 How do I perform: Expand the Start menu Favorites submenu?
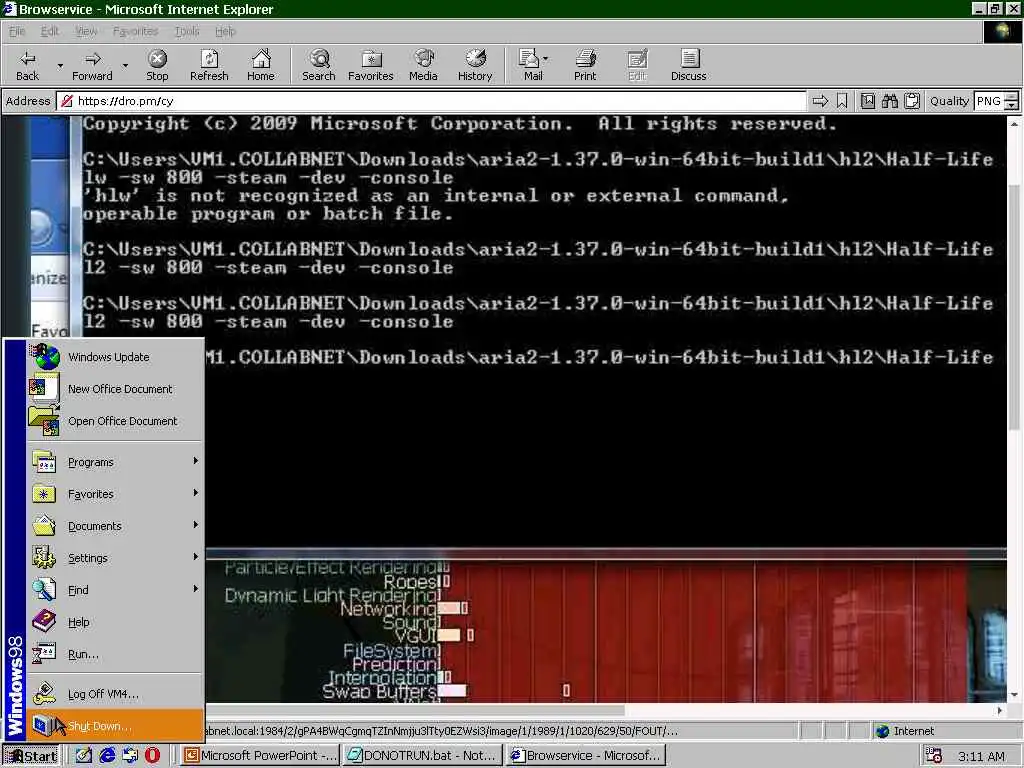click(116, 494)
